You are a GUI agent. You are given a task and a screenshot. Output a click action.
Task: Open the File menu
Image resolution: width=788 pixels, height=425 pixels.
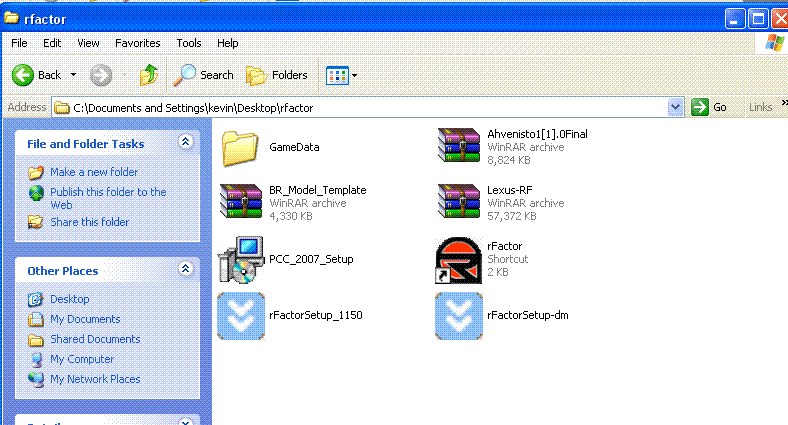pyautogui.click(x=19, y=43)
